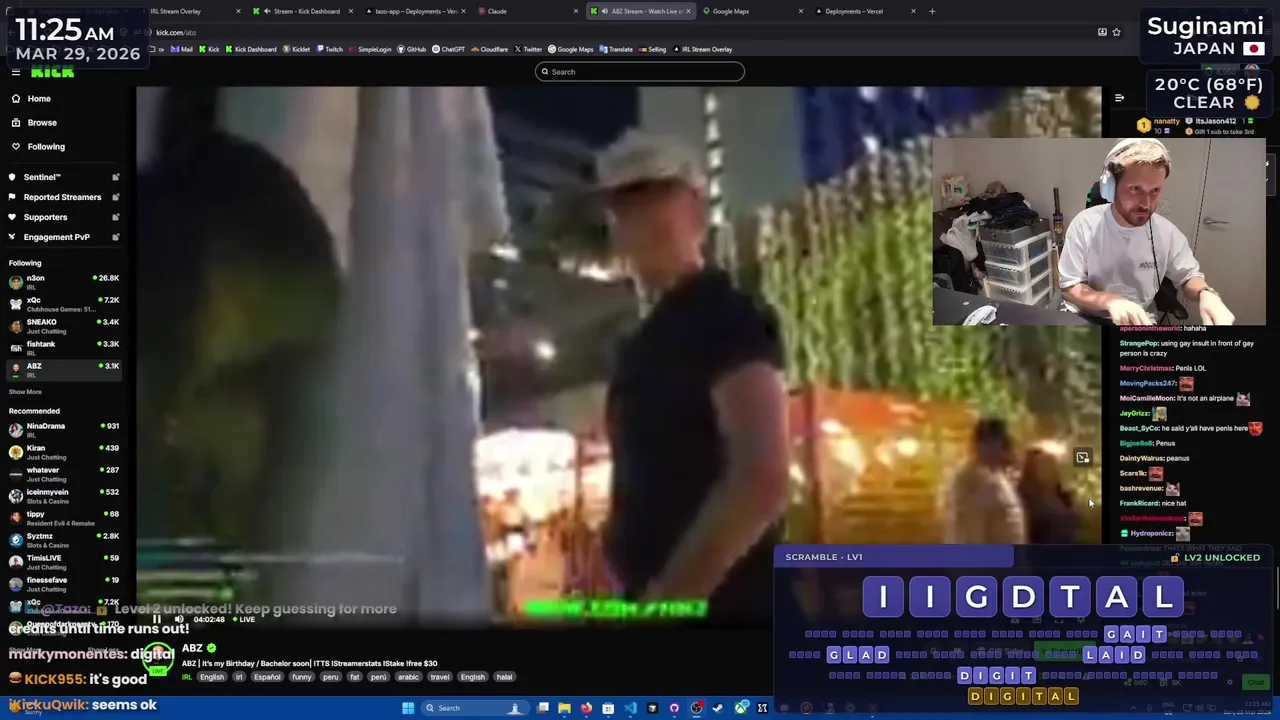Open the Home page in Kick sidebar
The width and height of the screenshot is (1280, 720).
pos(39,98)
